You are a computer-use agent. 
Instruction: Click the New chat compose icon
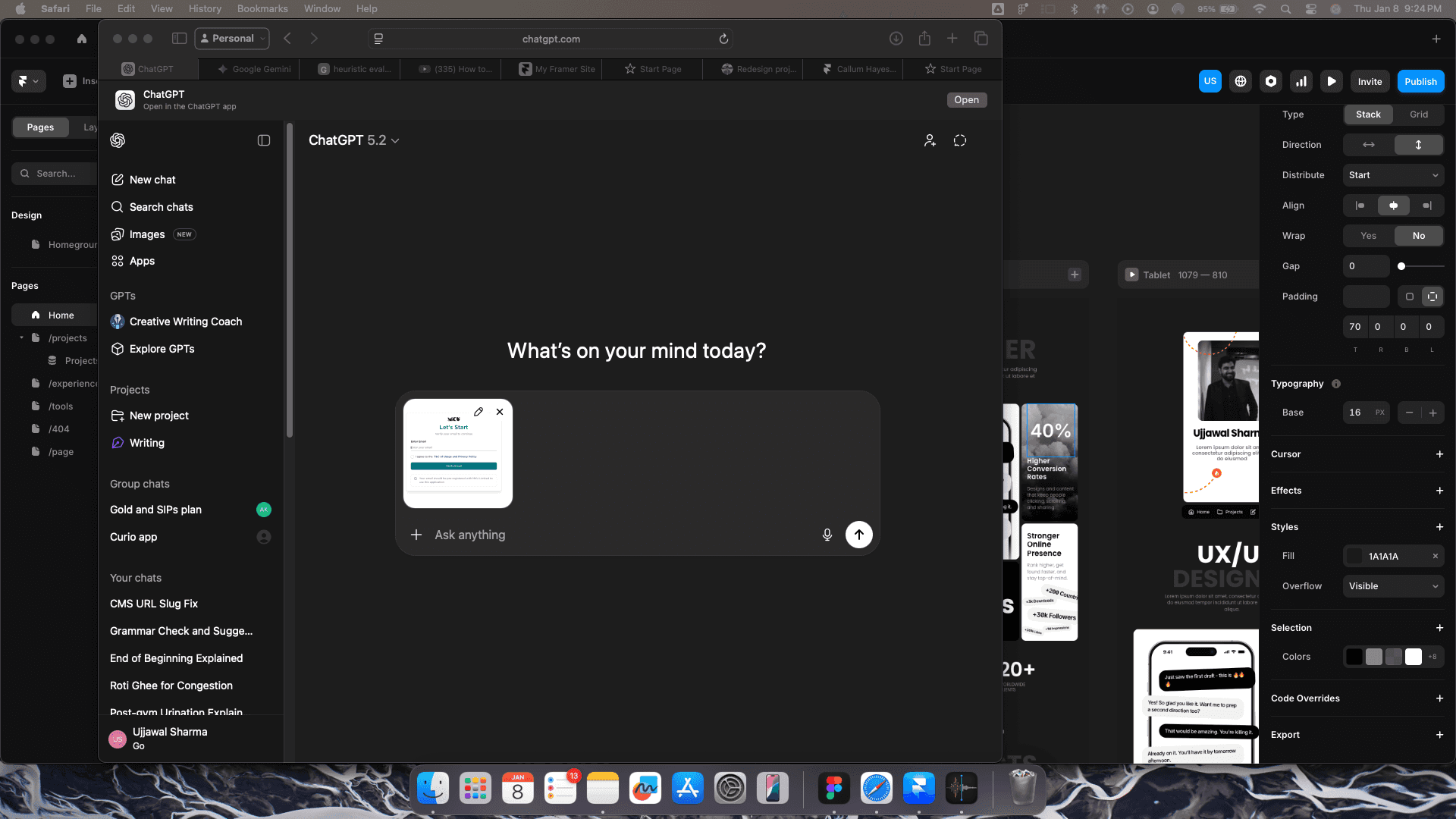coord(118,180)
